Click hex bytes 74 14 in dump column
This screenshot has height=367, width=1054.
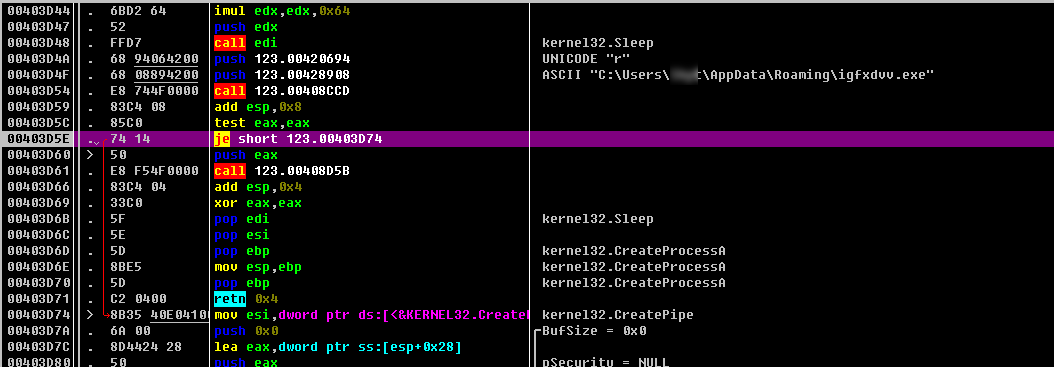[134, 139]
